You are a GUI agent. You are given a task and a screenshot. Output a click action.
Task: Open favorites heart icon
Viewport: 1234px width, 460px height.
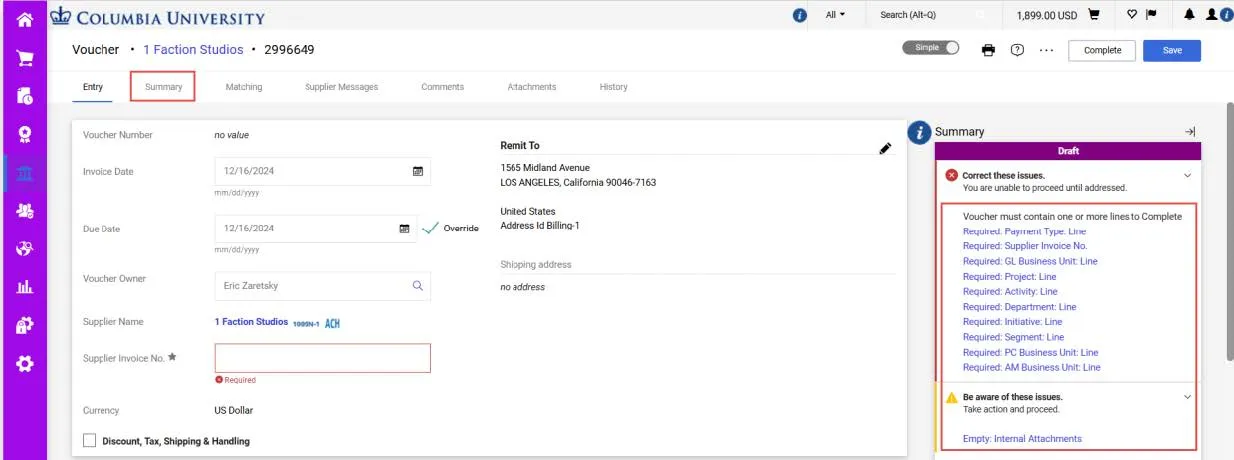1132,15
